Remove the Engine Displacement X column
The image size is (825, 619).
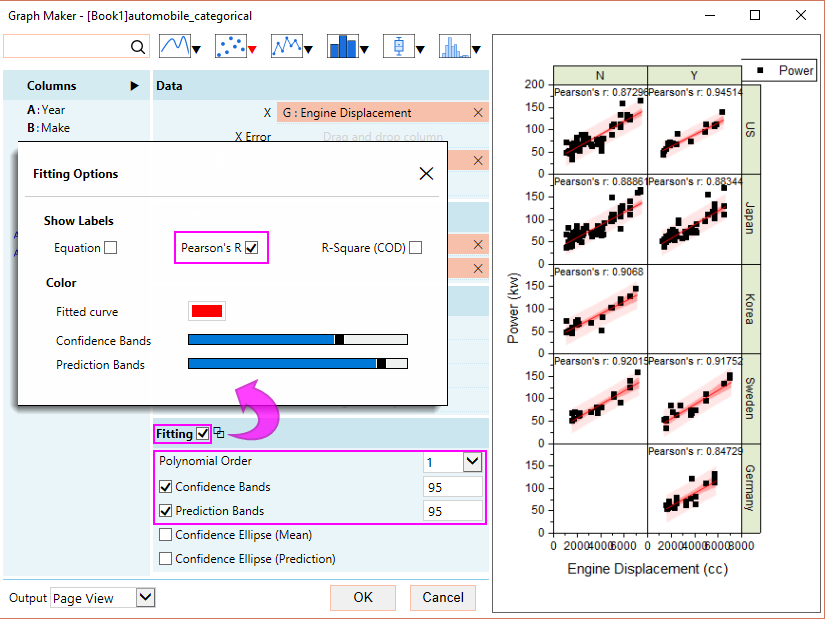pos(477,112)
